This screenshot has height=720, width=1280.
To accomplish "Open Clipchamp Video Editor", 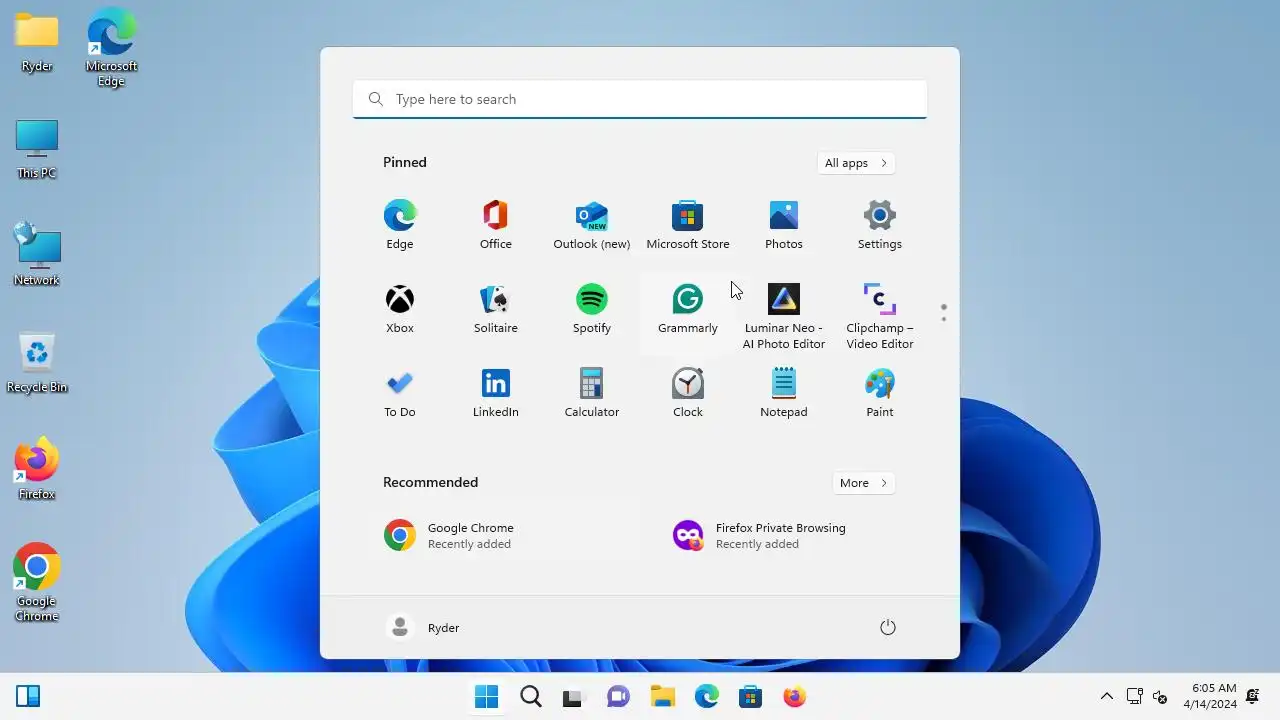I will [880, 316].
